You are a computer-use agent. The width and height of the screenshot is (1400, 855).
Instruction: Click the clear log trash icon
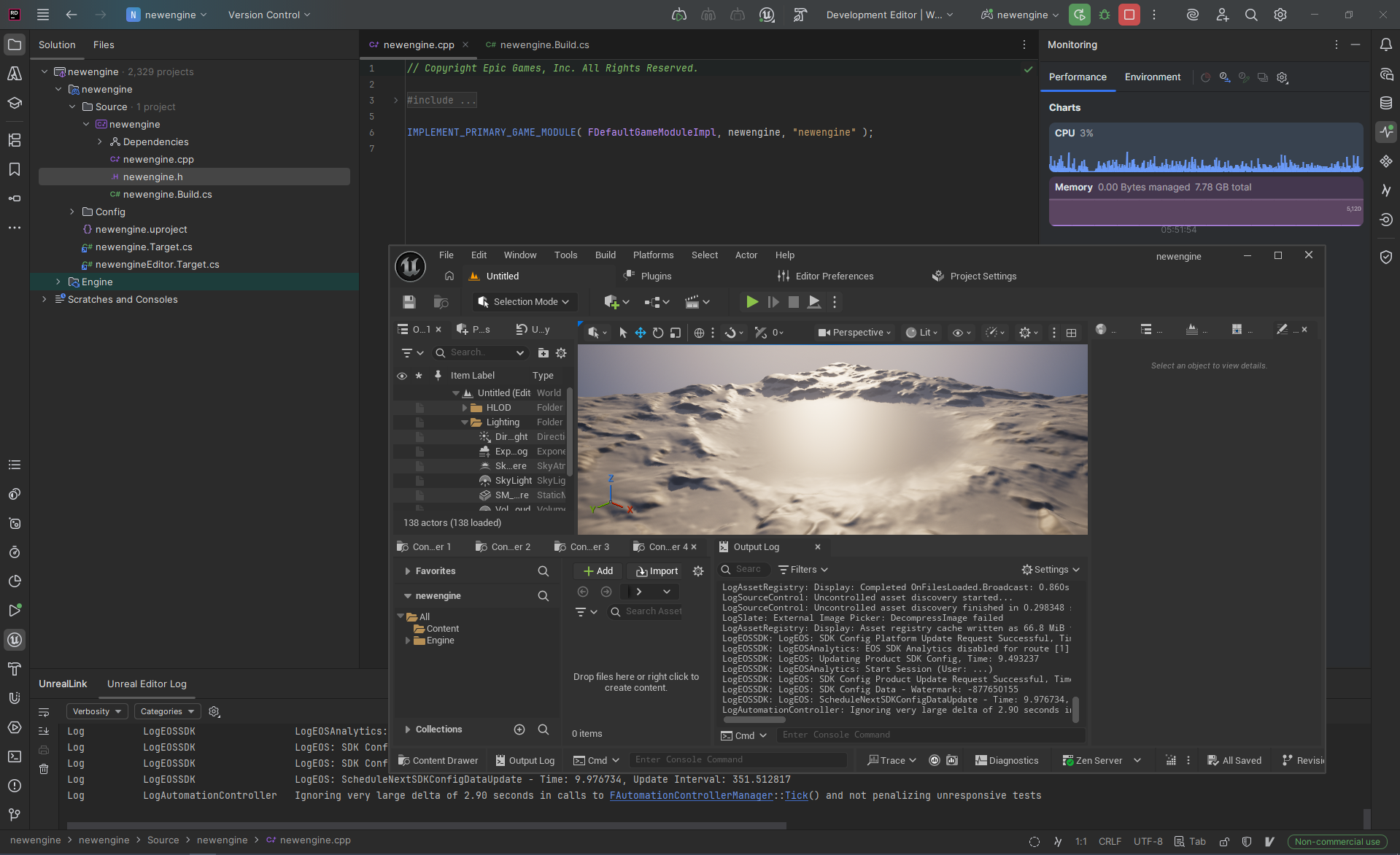[x=44, y=769]
